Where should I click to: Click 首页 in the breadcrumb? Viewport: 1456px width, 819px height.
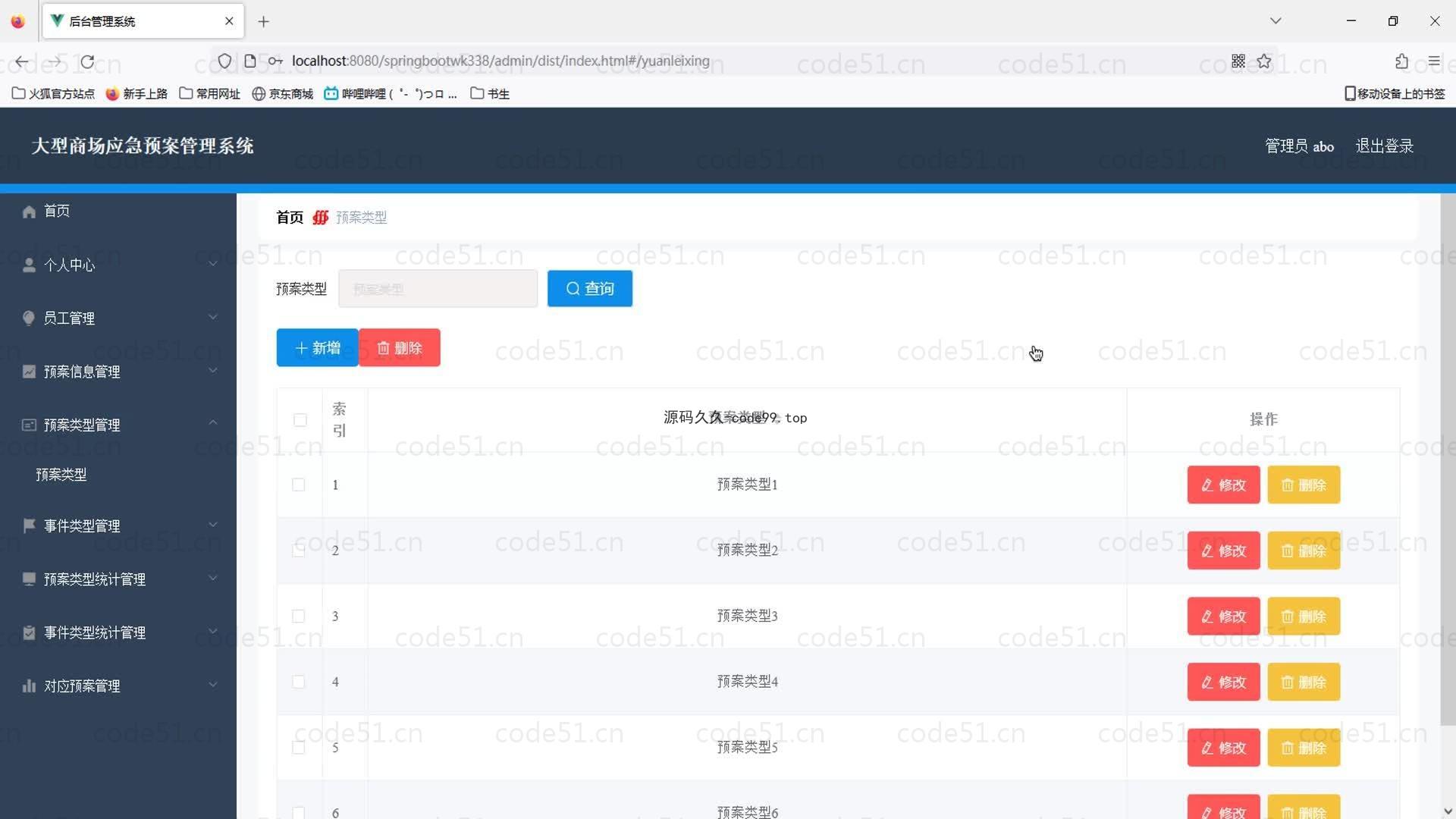[290, 218]
